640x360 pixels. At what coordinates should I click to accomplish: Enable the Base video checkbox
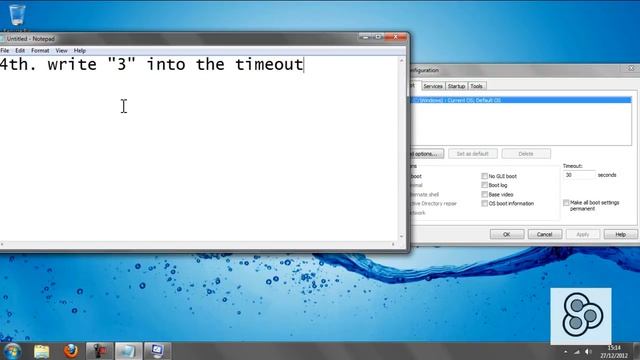click(484, 194)
